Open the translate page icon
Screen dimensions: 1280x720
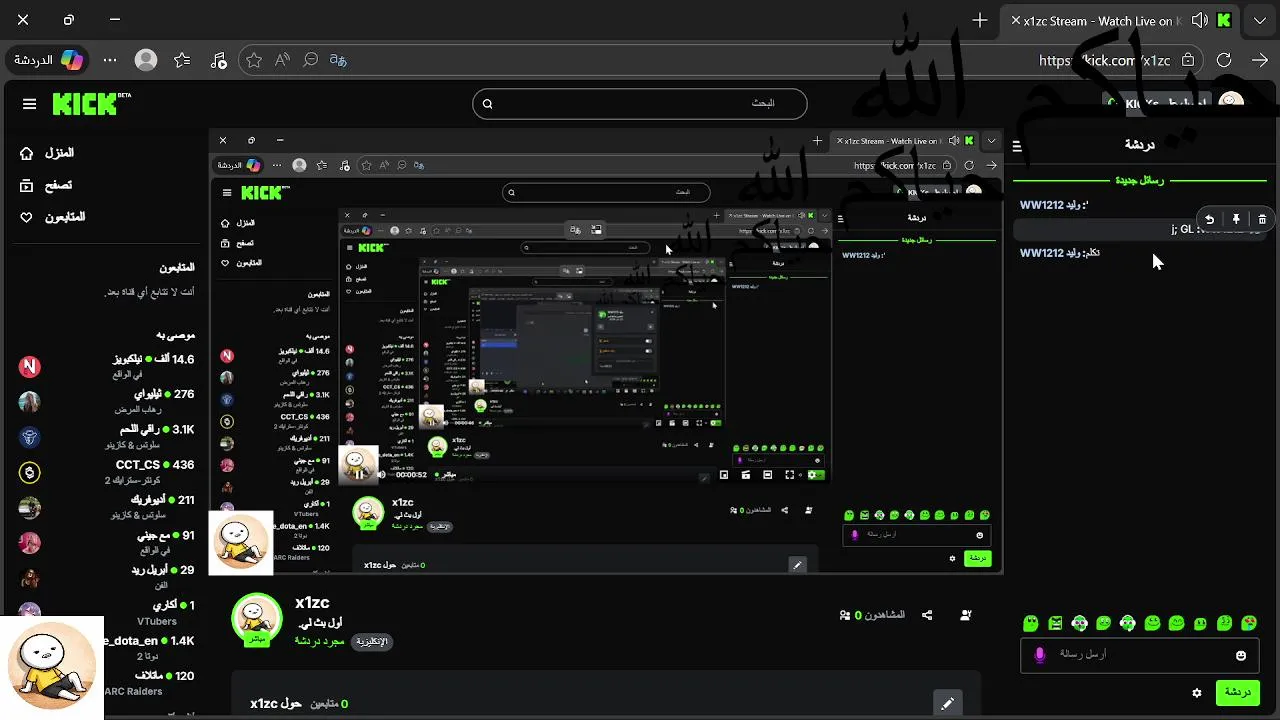pos(339,60)
